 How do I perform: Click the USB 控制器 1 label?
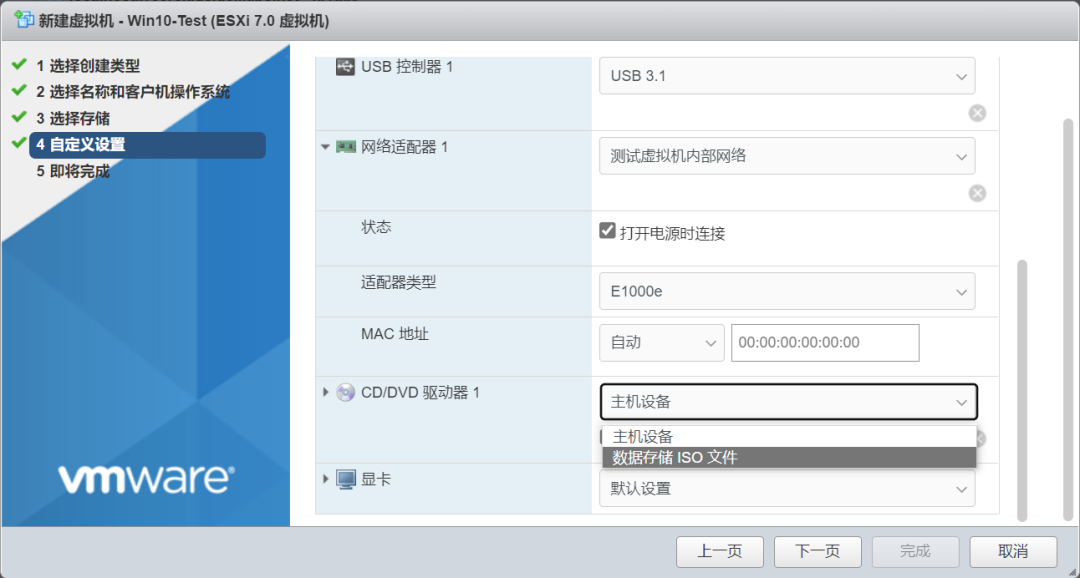407,67
